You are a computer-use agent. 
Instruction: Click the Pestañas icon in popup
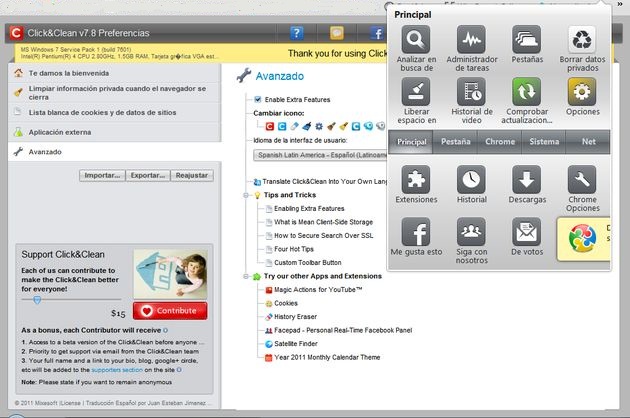527,39
